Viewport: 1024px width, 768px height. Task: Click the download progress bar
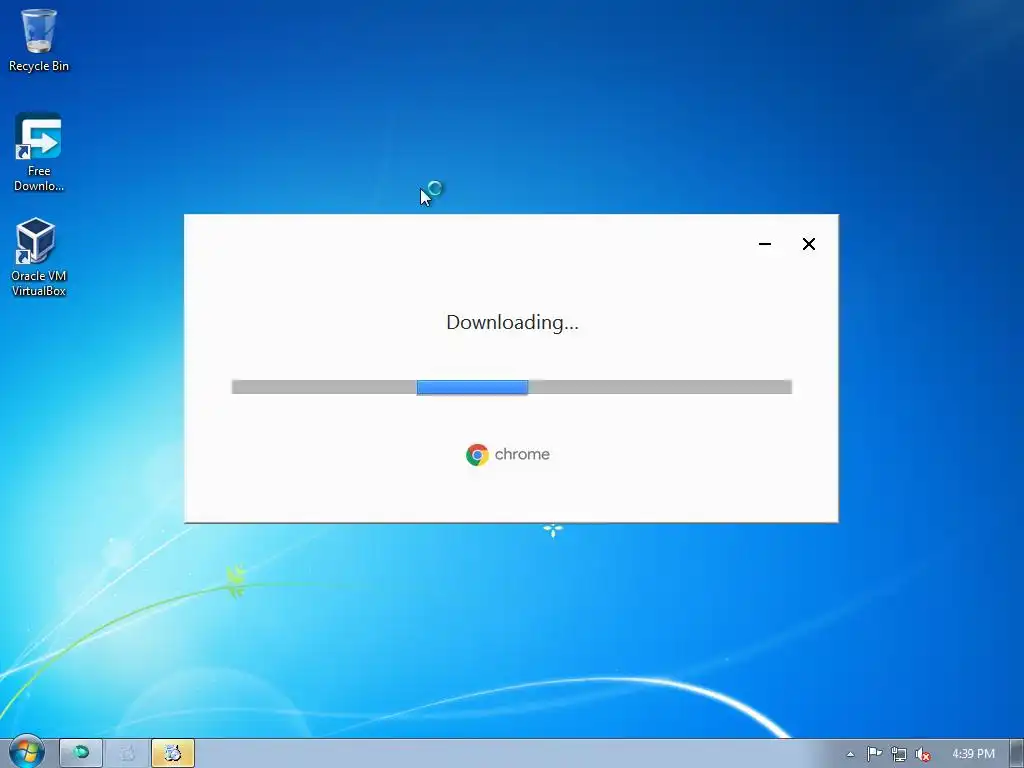point(511,387)
